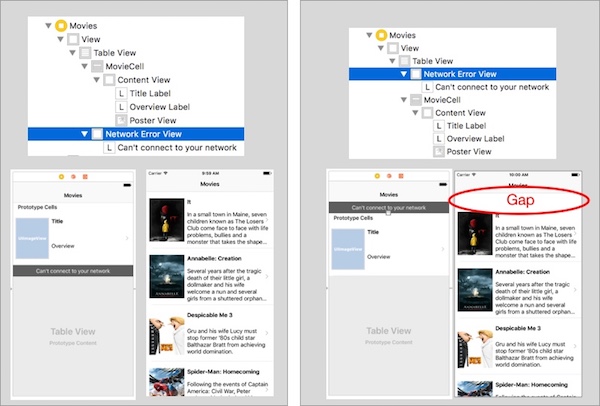This screenshot has height=406, width=600.
Task: Click the Content View icon in right outline
Action: 427,113
